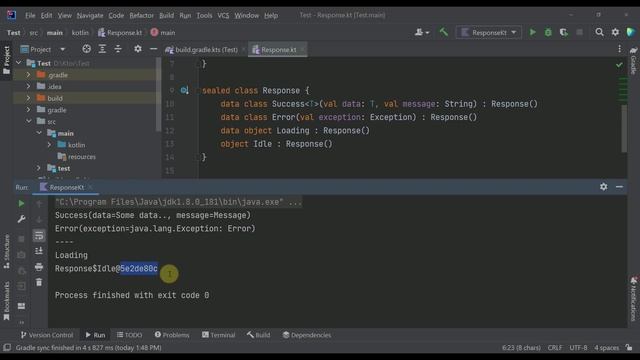This screenshot has height=360, width=640.
Task: Open run configuration wrench in Run panel
Action: [21, 219]
